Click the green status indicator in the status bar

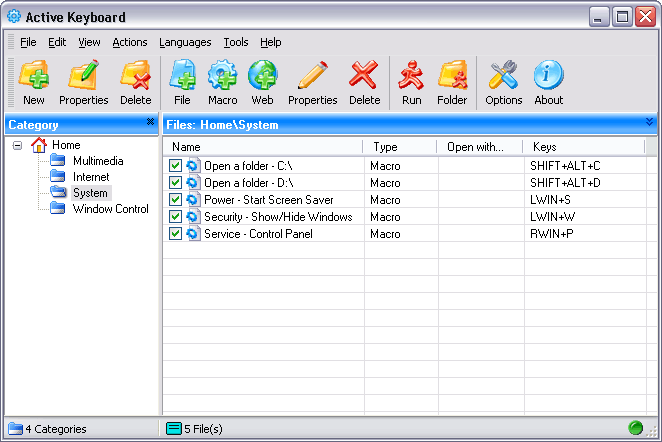635,428
